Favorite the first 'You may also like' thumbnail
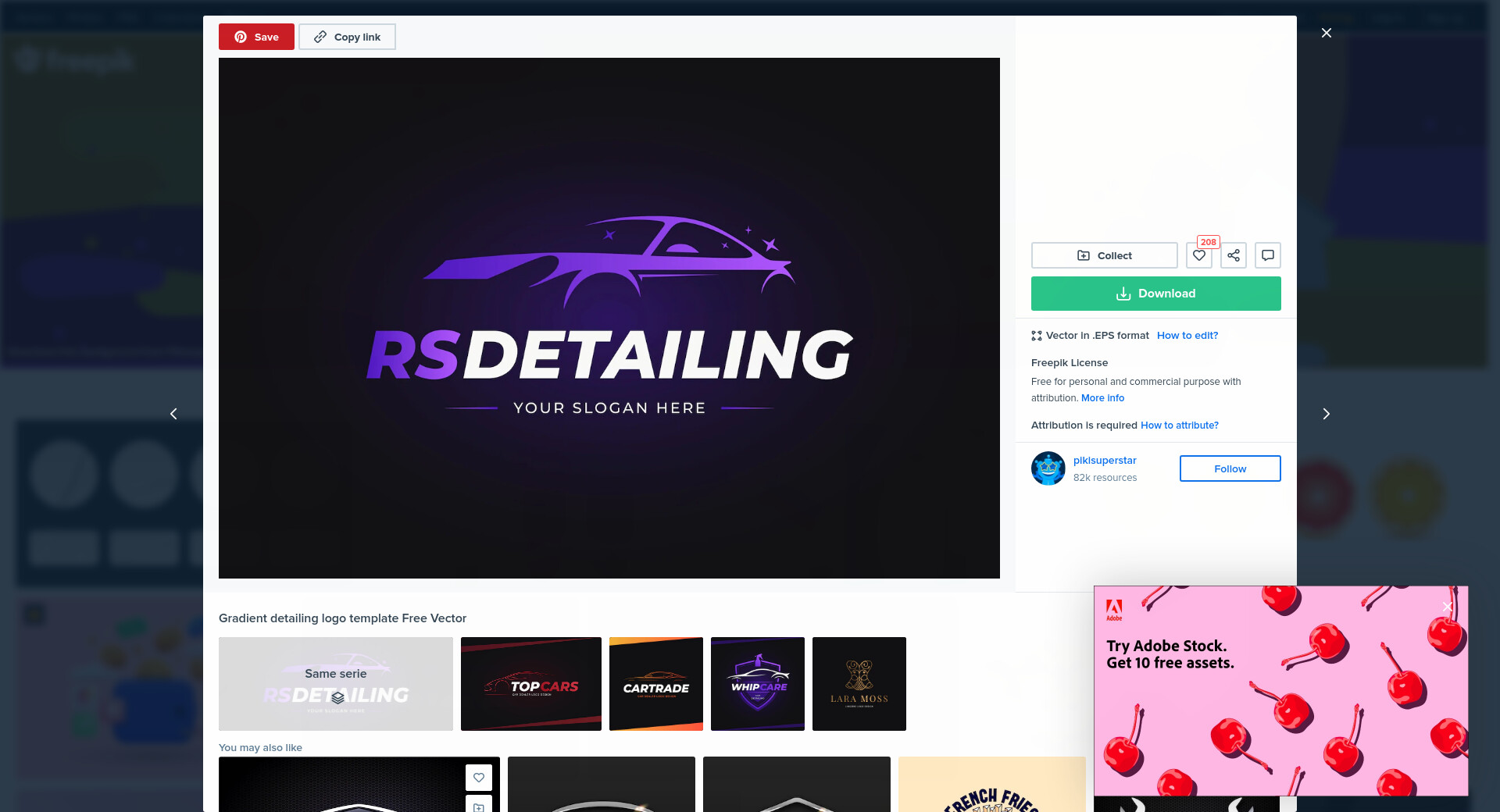The width and height of the screenshot is (1500, 812). coord(479,777)
